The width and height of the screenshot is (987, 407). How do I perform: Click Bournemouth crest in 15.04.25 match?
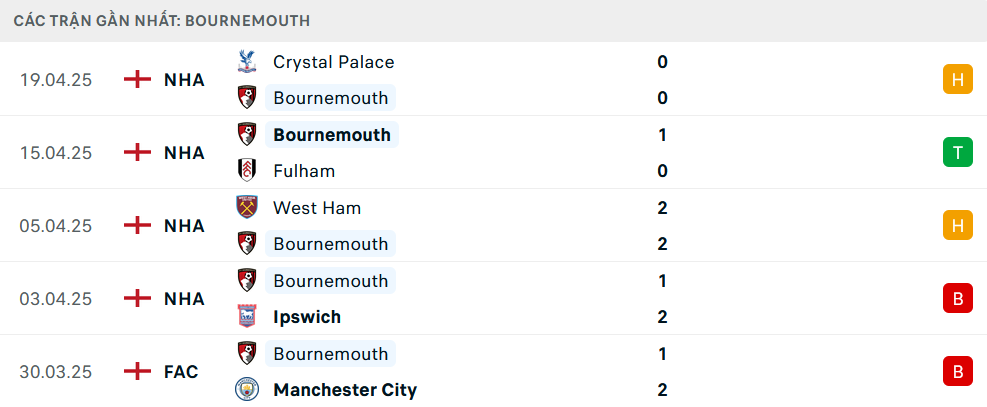point(246,135)
